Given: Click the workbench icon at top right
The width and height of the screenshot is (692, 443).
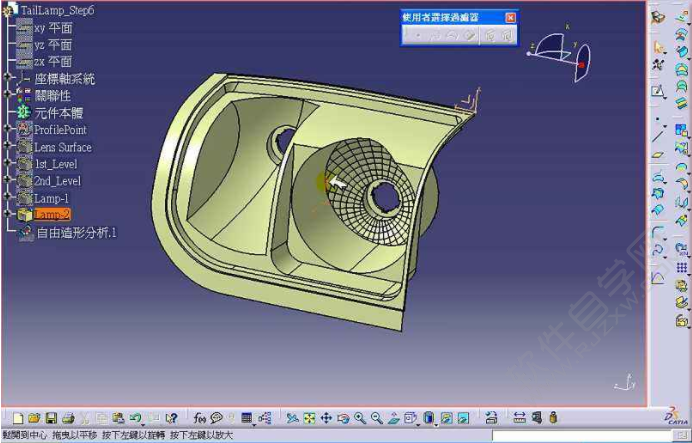Looking at the screenshot, I should 658,17.
